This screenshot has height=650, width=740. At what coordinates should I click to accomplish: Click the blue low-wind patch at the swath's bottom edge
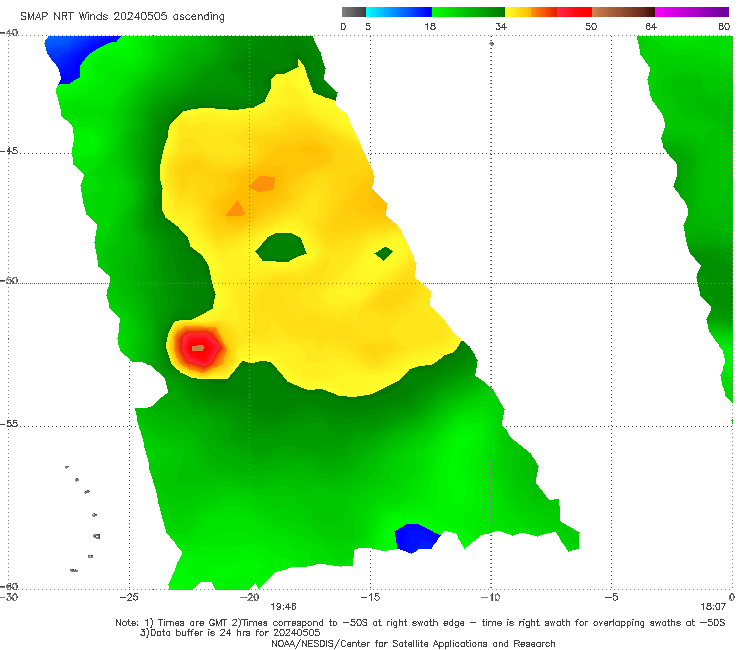(416, 538)
